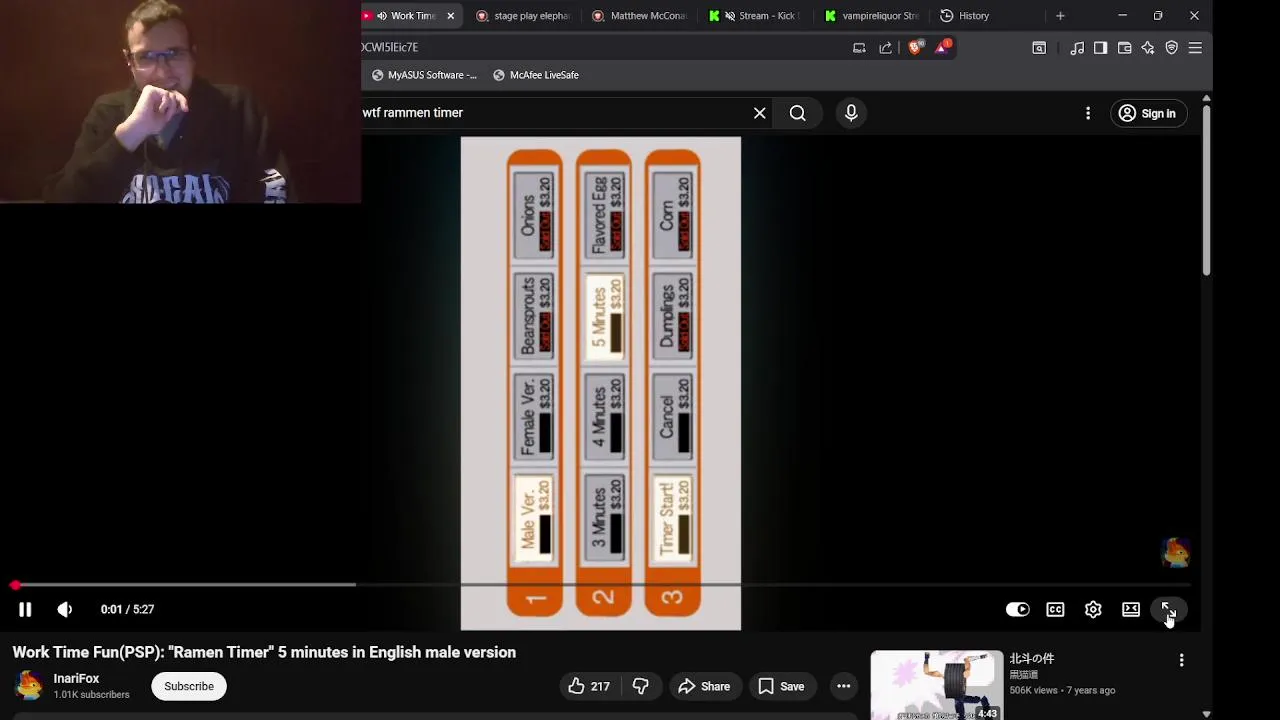Turn on closed captions
Image resolution: width=1280 pixels, height=720 pixels.
[x=1055, y=609]
